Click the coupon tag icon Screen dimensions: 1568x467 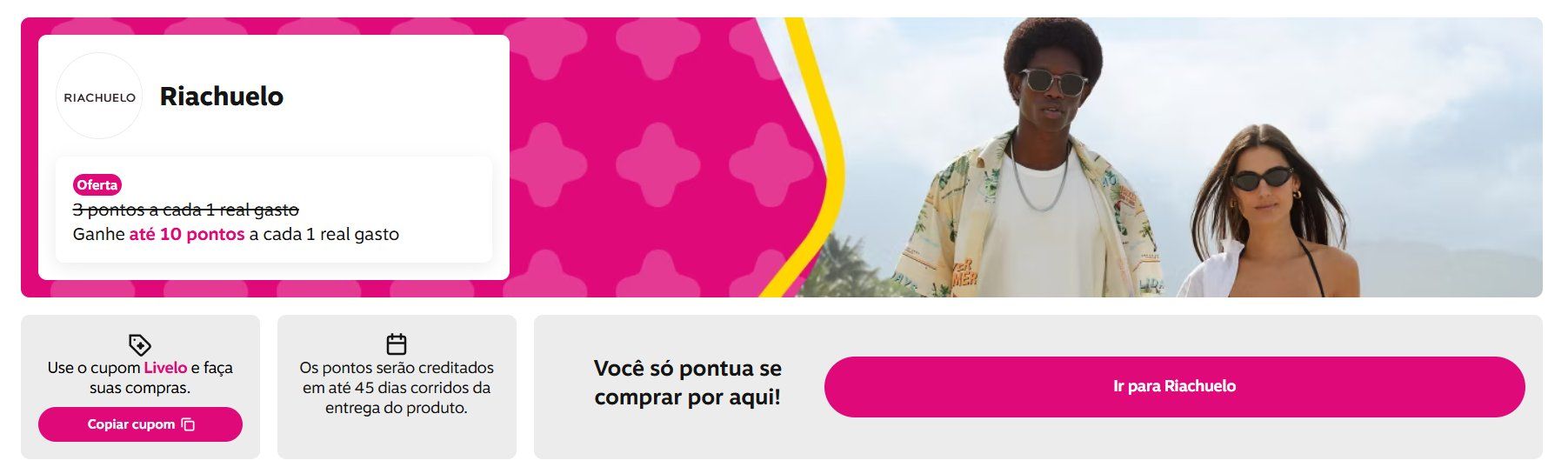click(139, 344)
